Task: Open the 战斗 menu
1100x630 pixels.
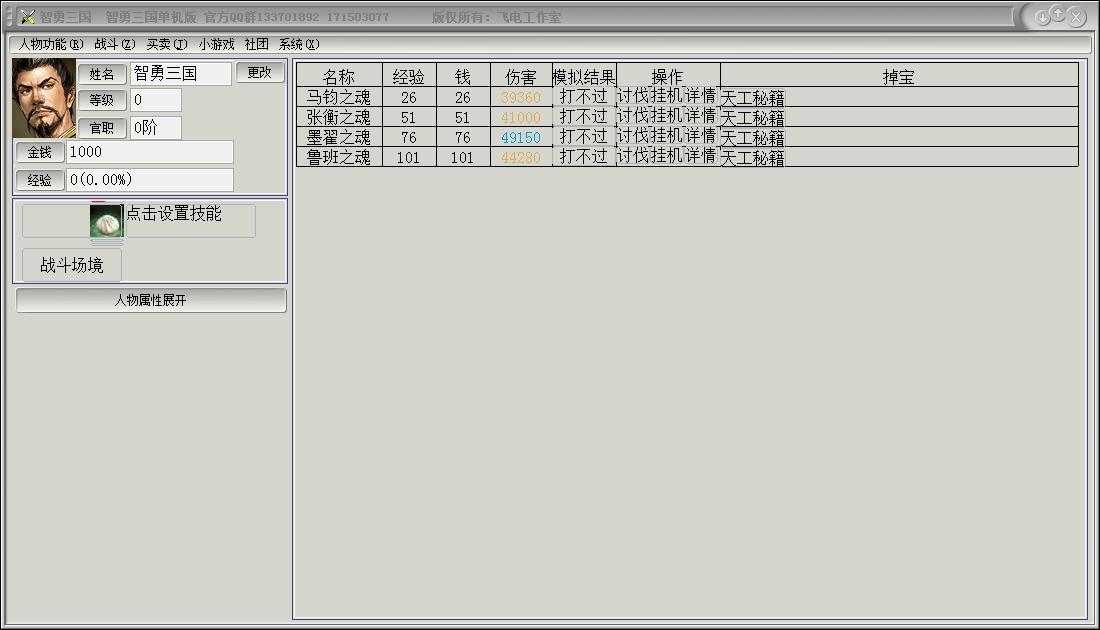Action: (114, 44)
